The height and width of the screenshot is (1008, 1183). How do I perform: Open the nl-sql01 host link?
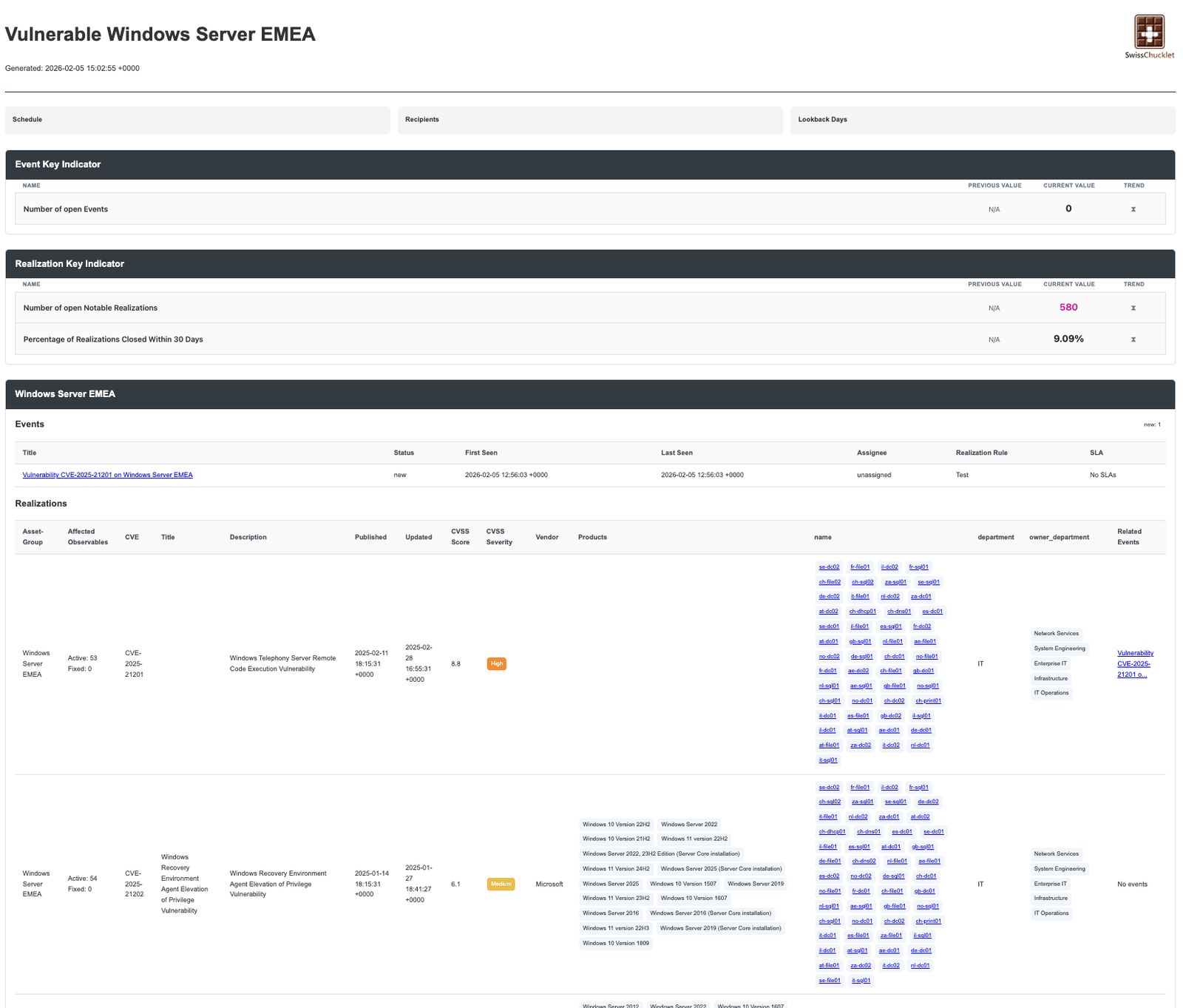[829, 686]
